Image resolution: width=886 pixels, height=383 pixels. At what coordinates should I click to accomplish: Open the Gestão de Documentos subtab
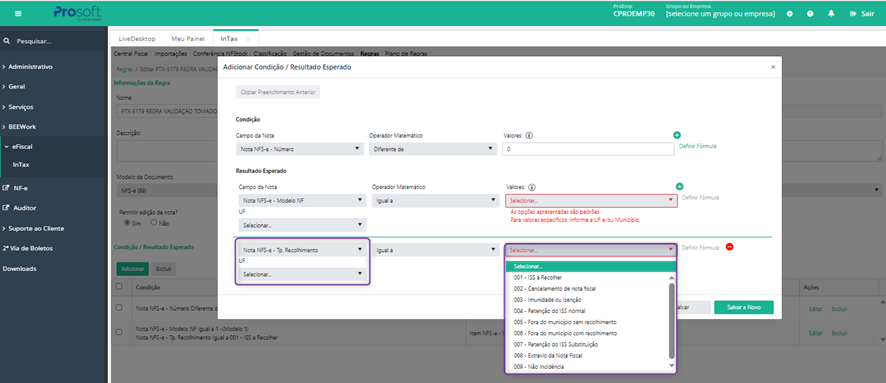pos(324,54)
